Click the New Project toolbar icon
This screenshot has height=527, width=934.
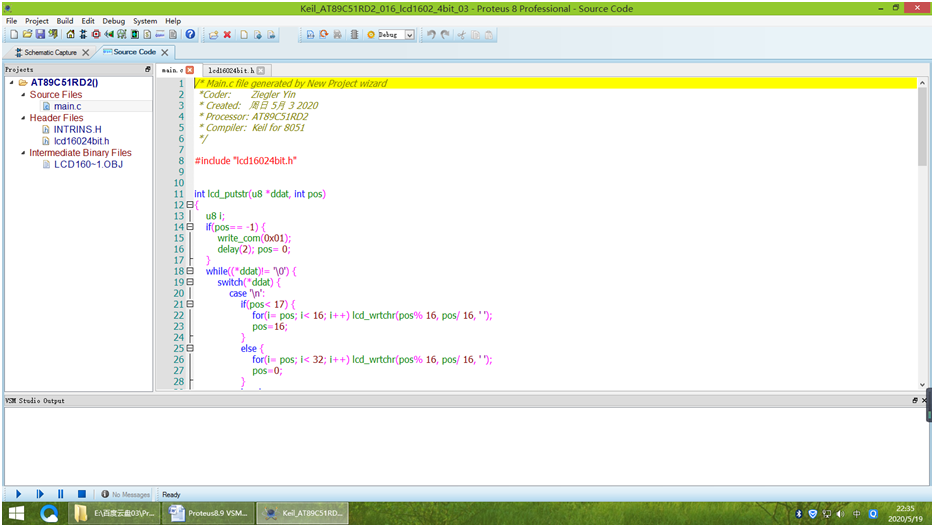(14, 35)
